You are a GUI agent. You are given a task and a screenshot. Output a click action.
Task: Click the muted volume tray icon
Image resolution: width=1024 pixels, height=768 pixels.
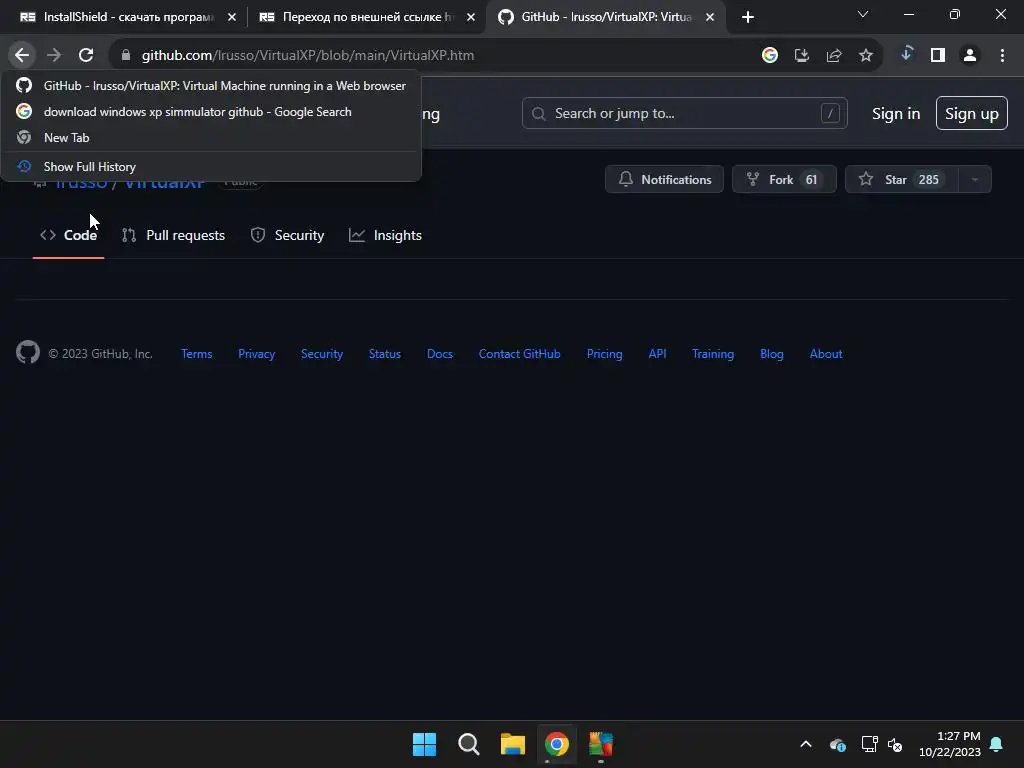click(895, 744)
